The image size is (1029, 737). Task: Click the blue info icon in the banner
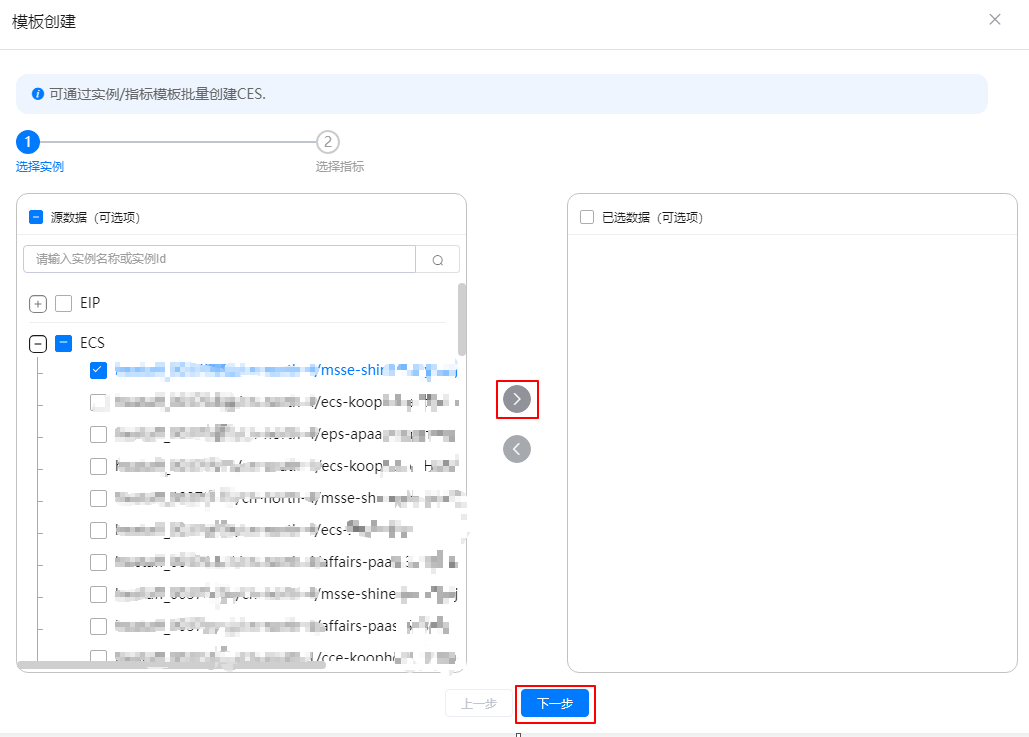(x=38, y=94)
